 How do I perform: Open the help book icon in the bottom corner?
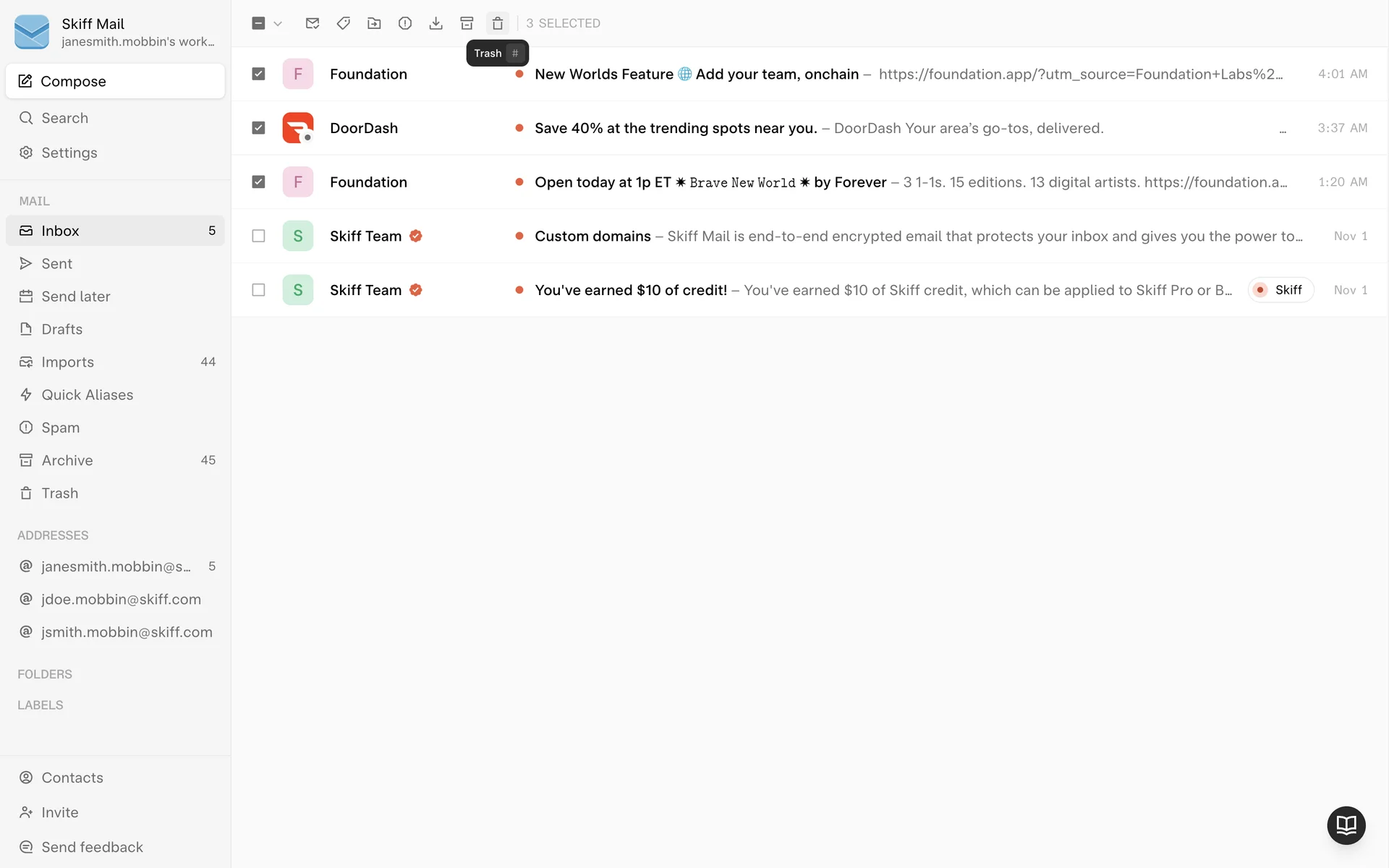tap(1346, 825)
